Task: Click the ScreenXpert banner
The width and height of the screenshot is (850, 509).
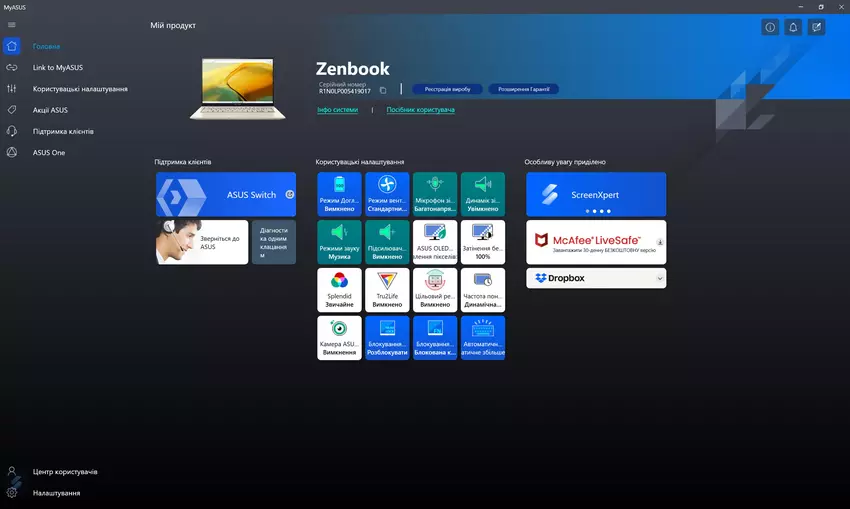Action: pyautogui.click(x=596, y=194)
